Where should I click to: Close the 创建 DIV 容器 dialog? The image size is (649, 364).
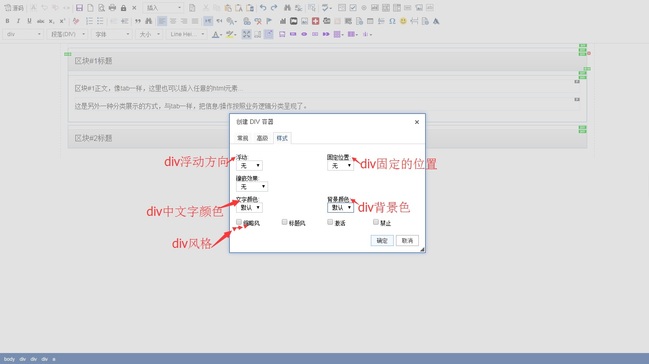[417, 122]
